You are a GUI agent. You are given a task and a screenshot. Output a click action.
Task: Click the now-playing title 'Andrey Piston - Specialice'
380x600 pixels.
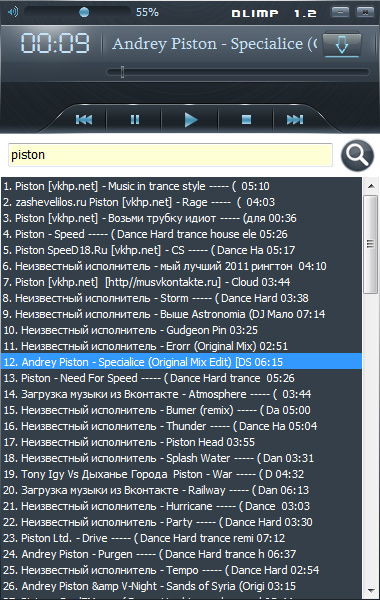click(215, 44)
